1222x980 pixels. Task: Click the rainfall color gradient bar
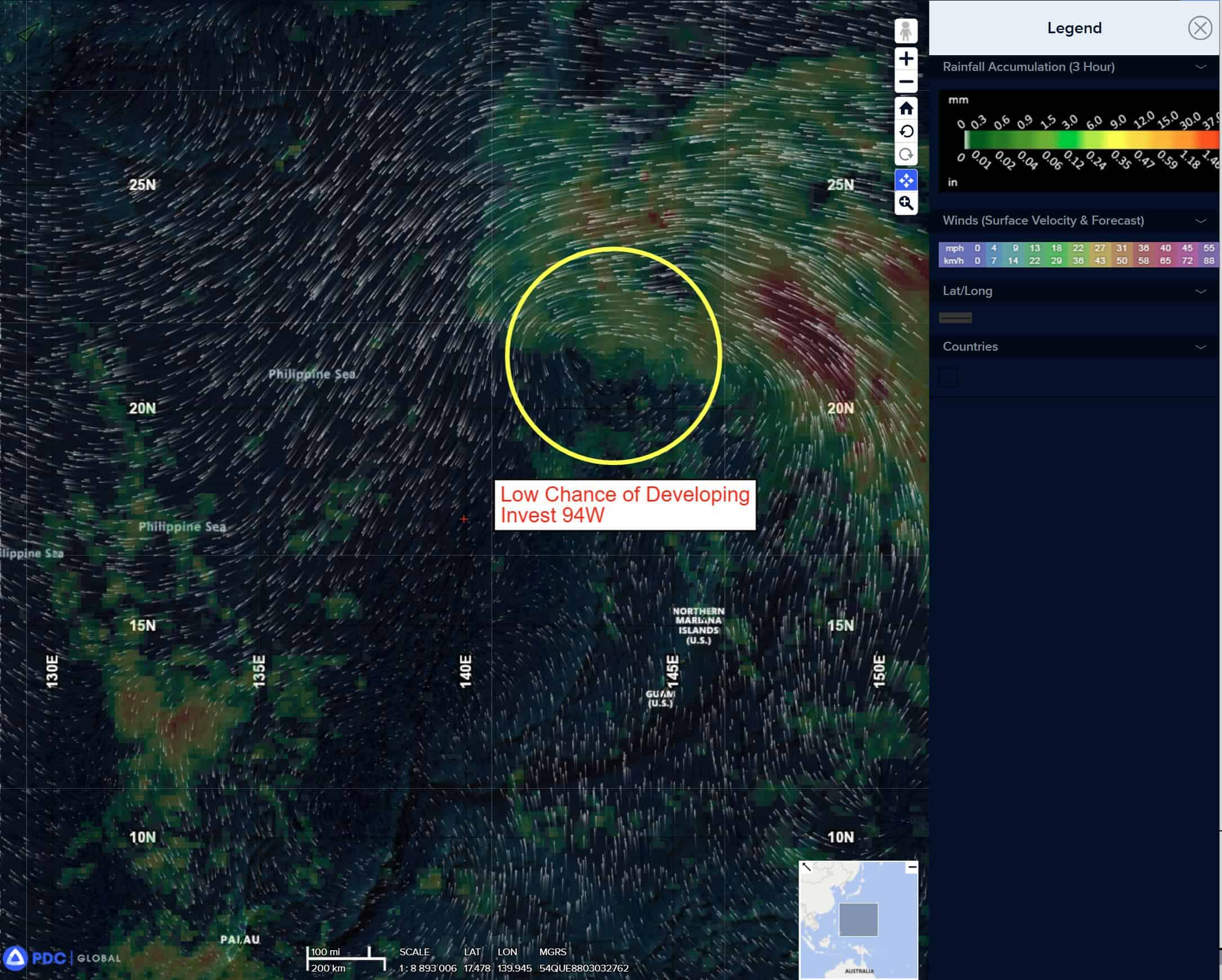click(x=1091, y=140)
